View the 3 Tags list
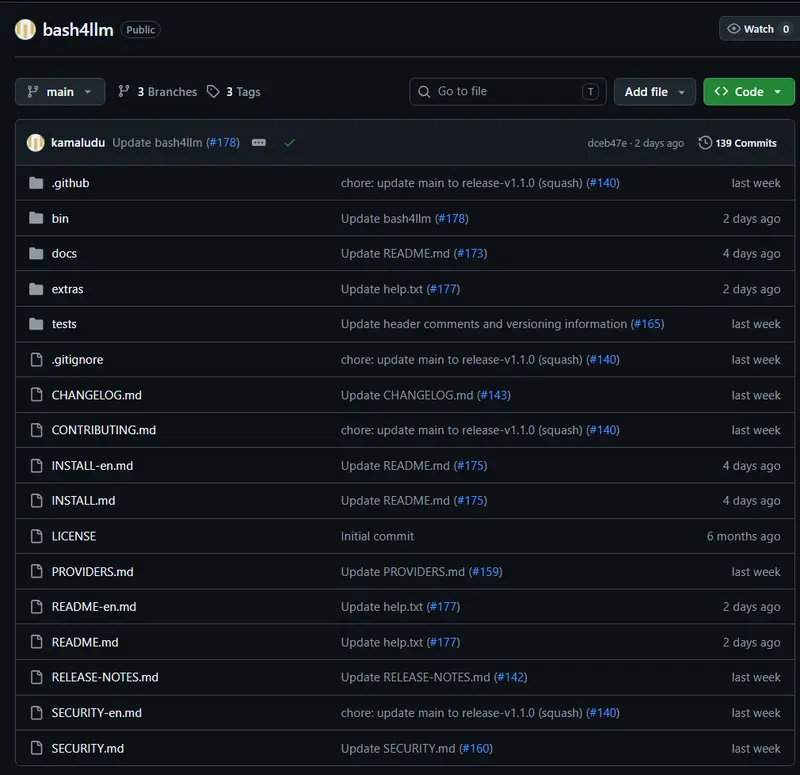 [234, 92]
